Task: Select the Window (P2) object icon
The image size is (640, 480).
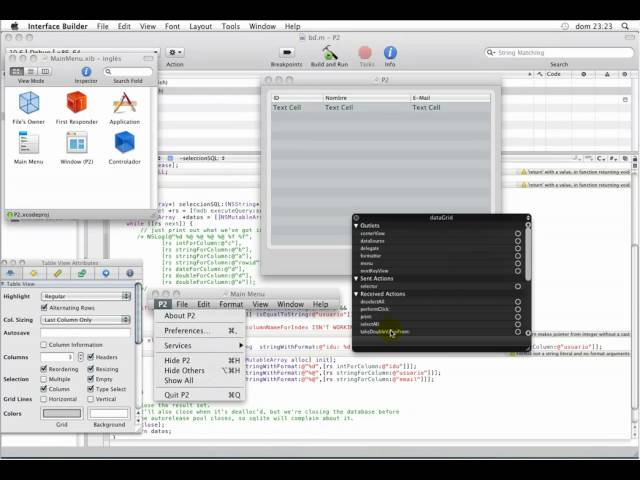Action: 77,142
